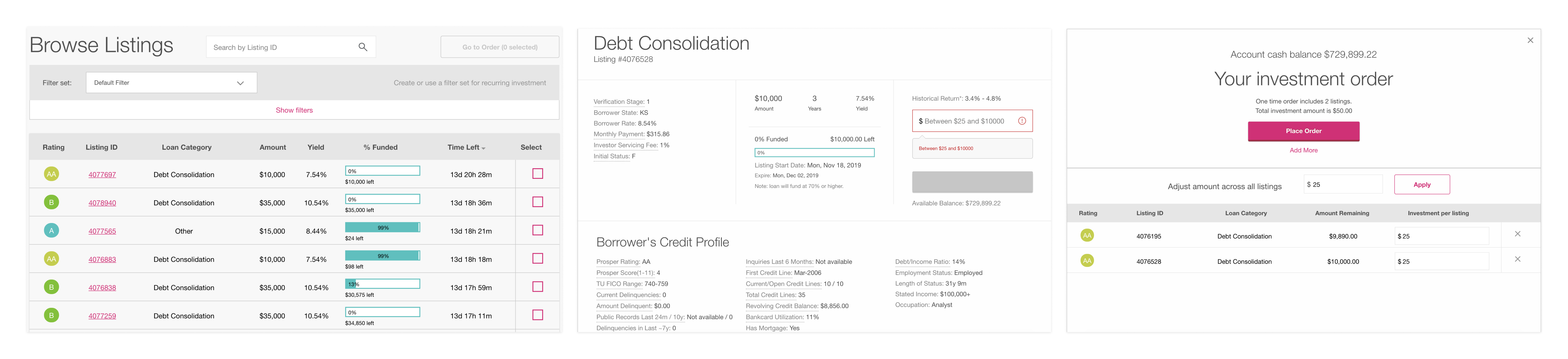Check the box for listing 4076838
Viewport: 1568px width, 359px height.
click(x=537, y=287)
